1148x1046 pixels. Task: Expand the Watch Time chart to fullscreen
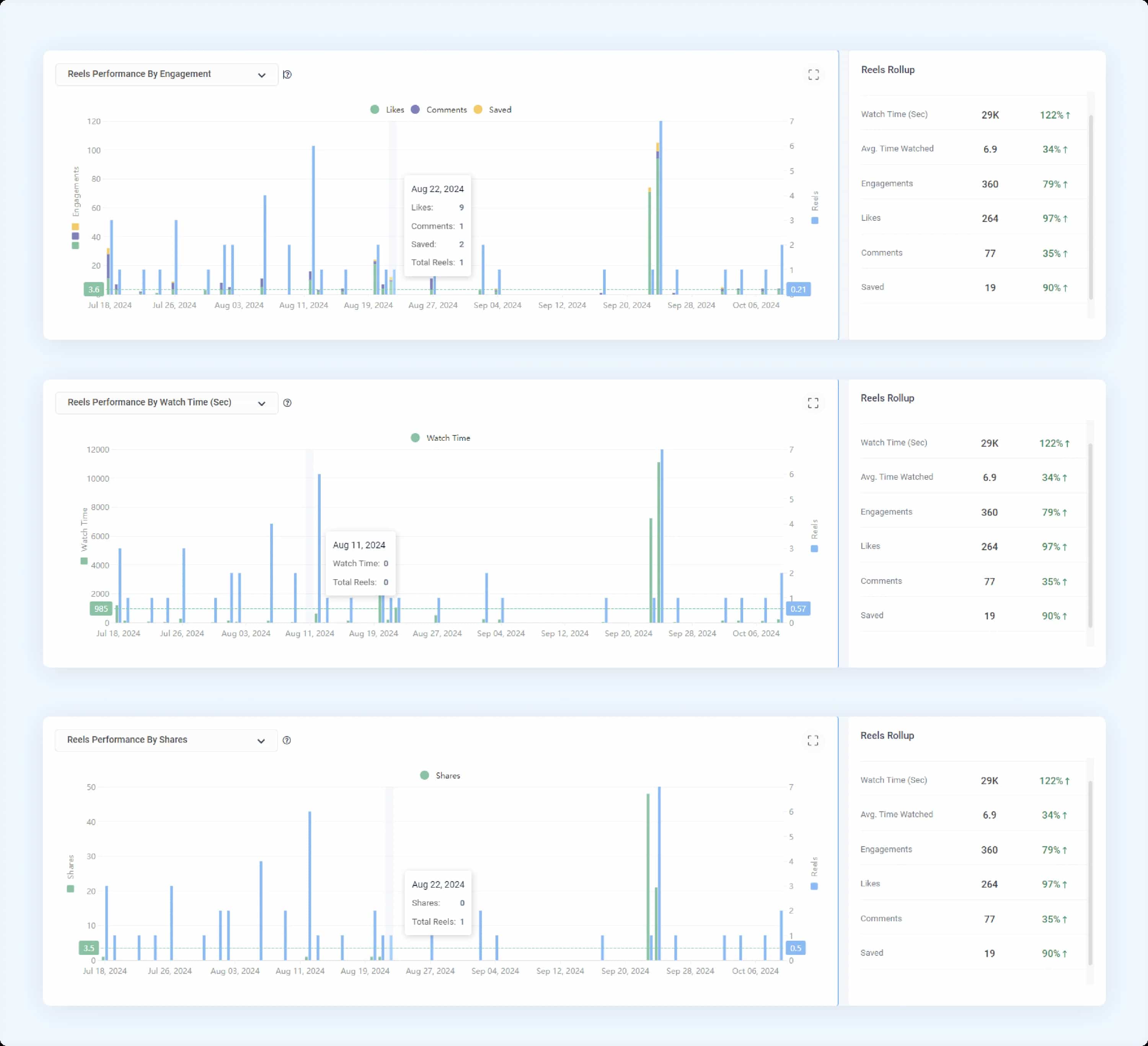coord(813,403)
